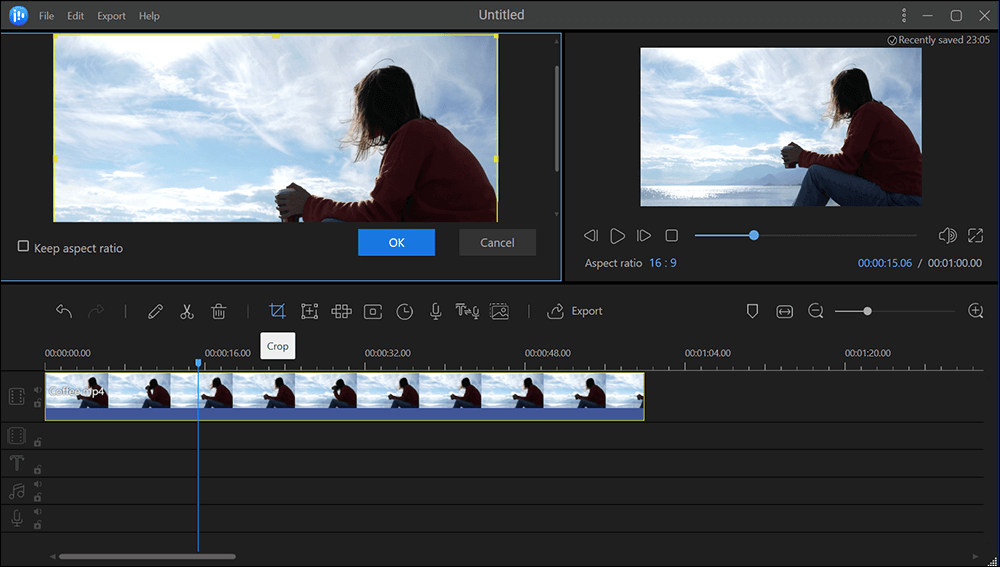Image resolution: width=1000 pixels, height=567 pixels.
Task: Start voiceover recording from toolbar microphone
Action: [x=436, y=311]
